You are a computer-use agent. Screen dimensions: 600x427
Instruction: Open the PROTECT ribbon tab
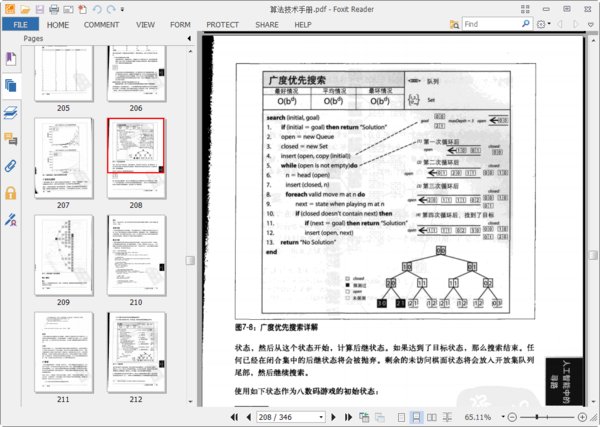click(x=222, y=25)
